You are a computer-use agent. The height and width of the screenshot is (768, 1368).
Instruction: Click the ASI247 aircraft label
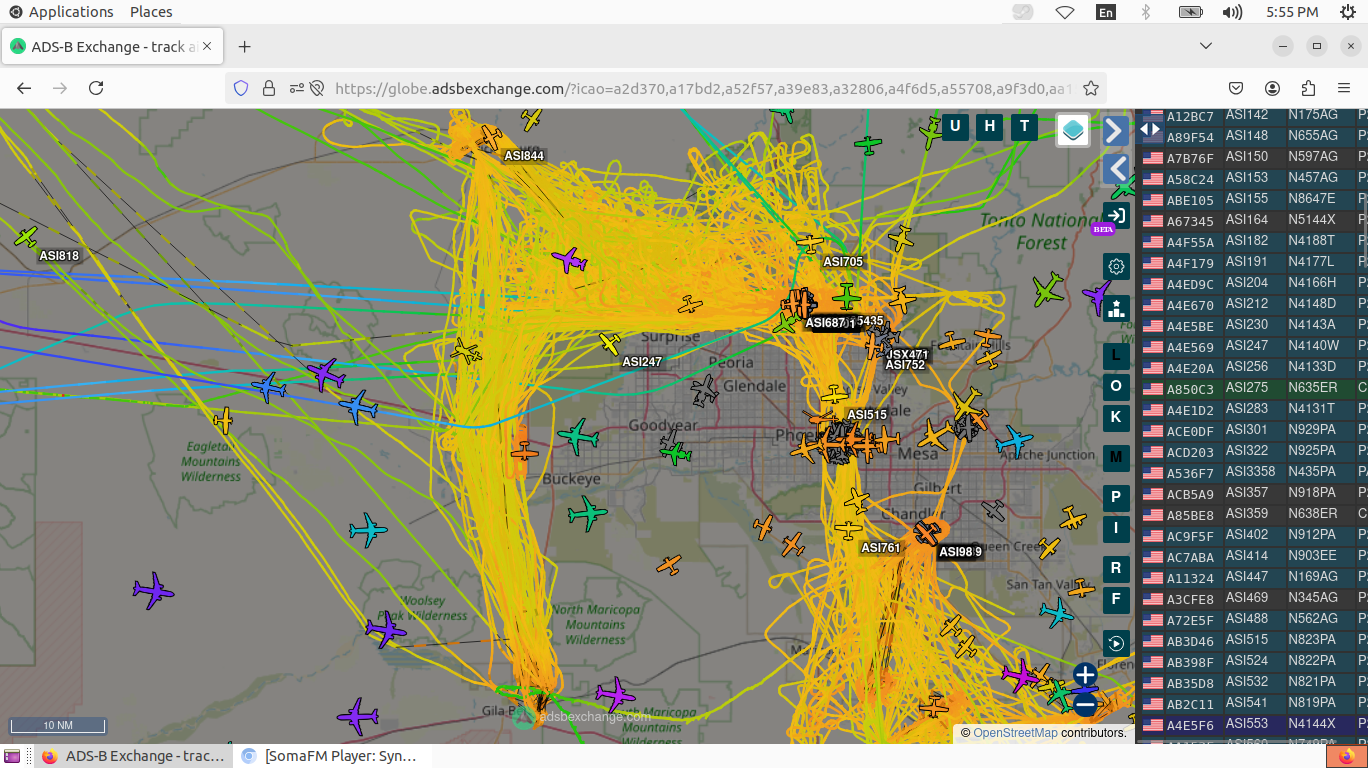click(x=642, y=362)
